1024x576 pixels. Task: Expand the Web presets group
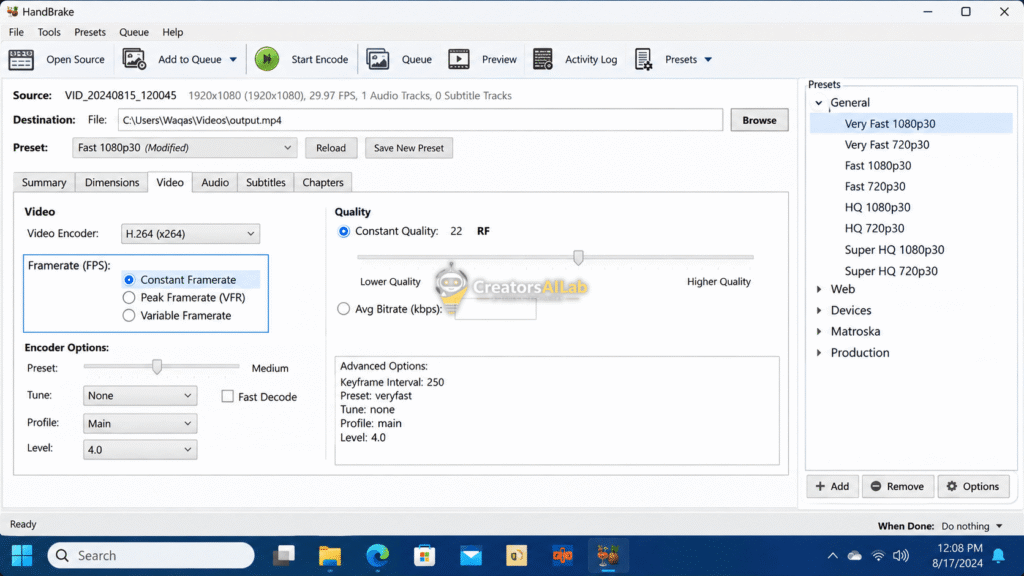click(x=819, y=289)
